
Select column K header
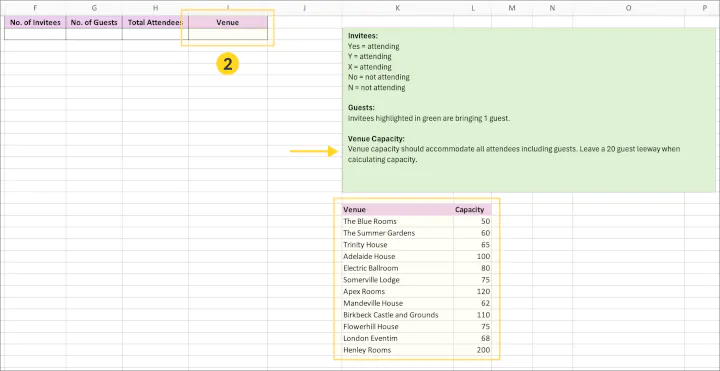(x=397, y=8)
